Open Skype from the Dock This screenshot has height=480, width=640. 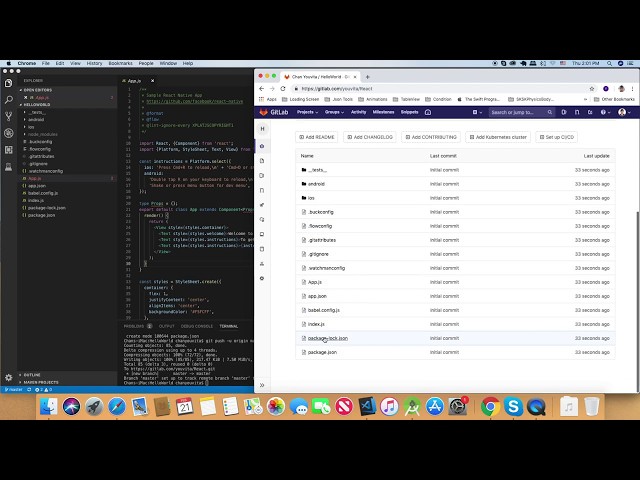(513, 407)
